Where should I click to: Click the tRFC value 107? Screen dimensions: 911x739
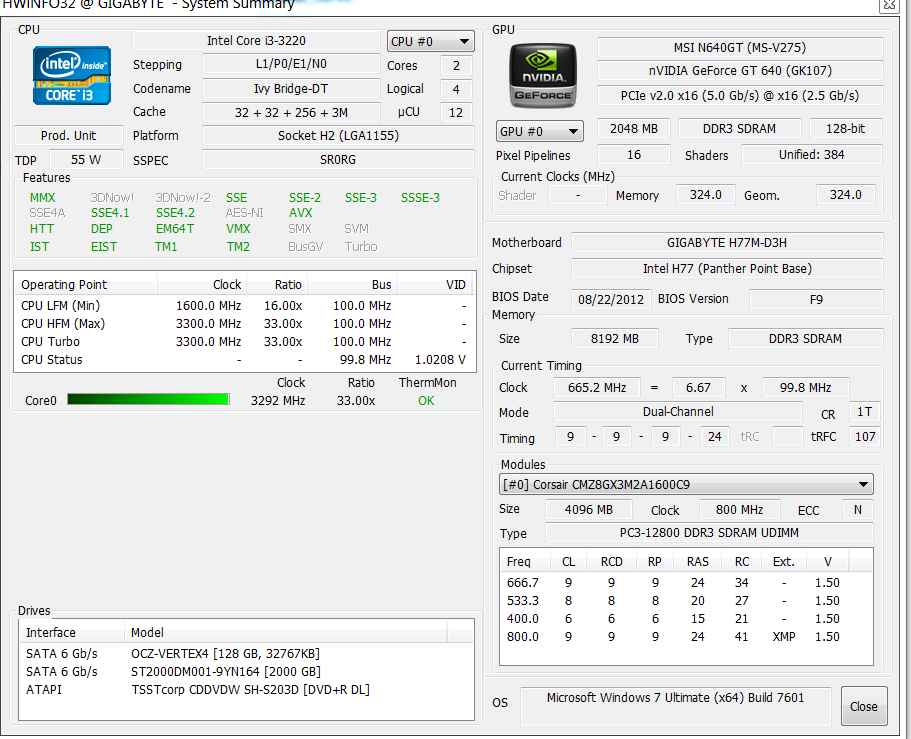tap(865, 436)
